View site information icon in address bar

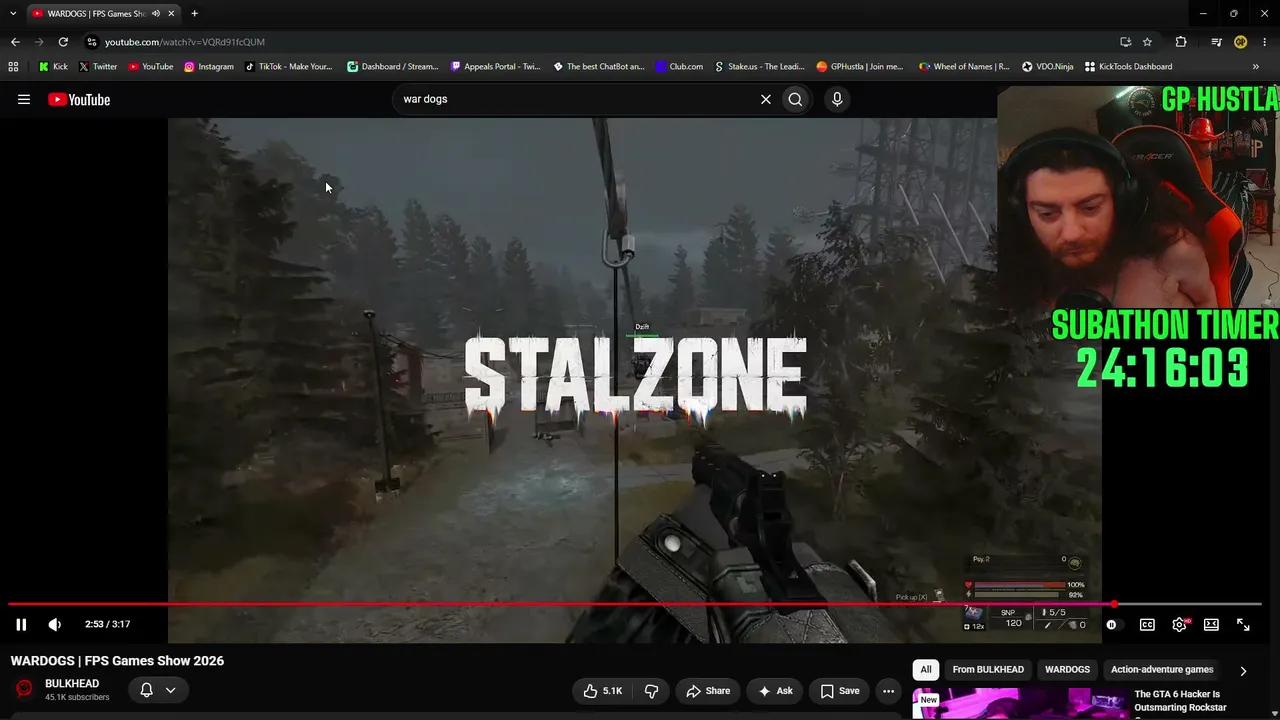click(x=92, y=42)
